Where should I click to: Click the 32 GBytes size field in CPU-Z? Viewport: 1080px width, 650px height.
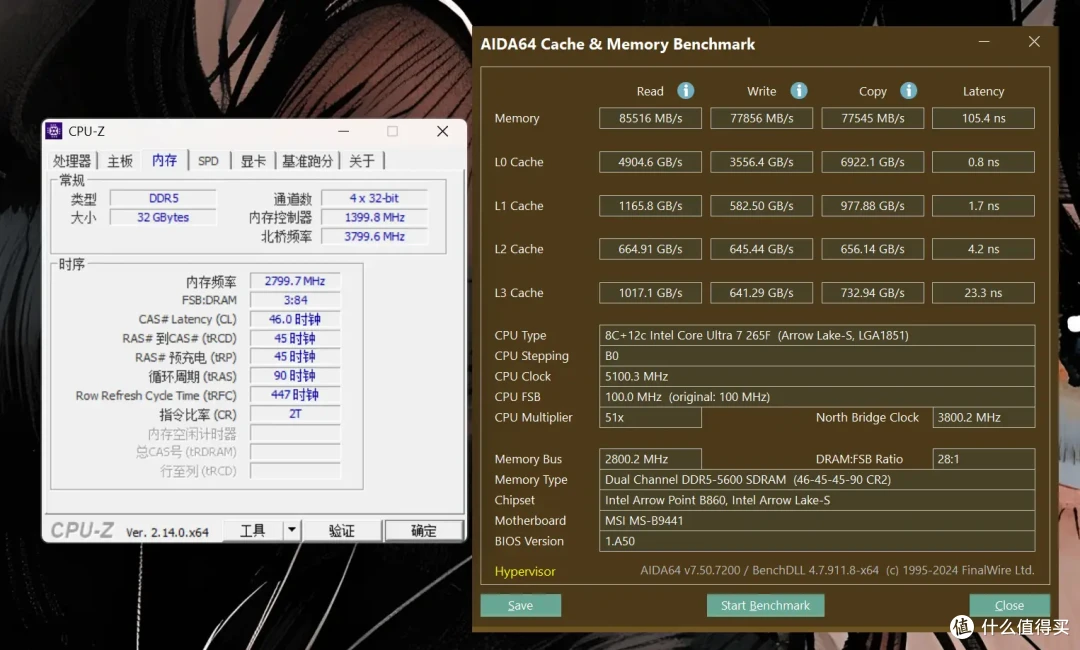pyautogui.click(x=163, y=218)
